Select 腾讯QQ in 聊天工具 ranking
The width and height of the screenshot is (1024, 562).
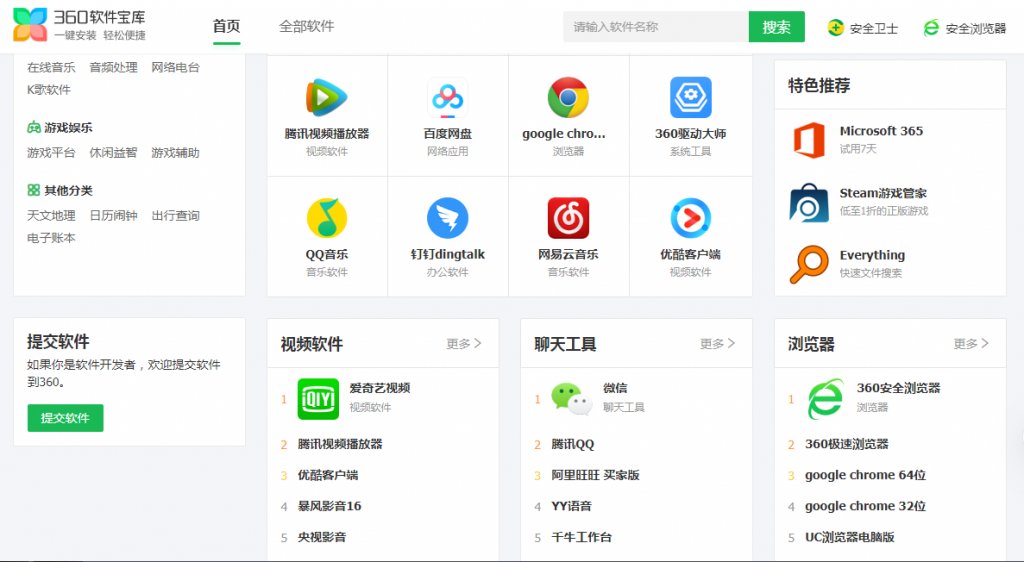(x=573, y=444)
